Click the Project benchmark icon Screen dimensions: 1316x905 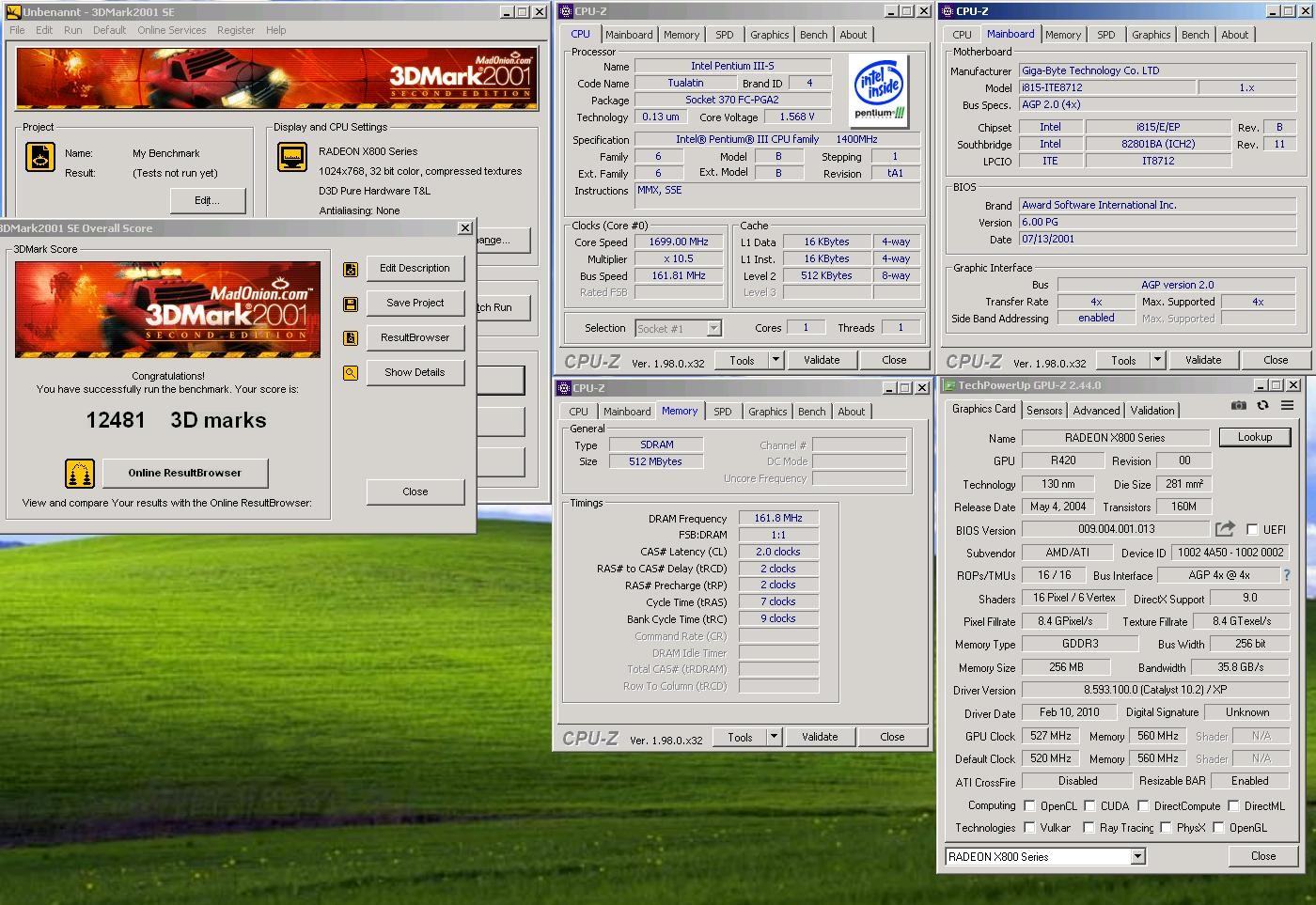pos(40,157)
